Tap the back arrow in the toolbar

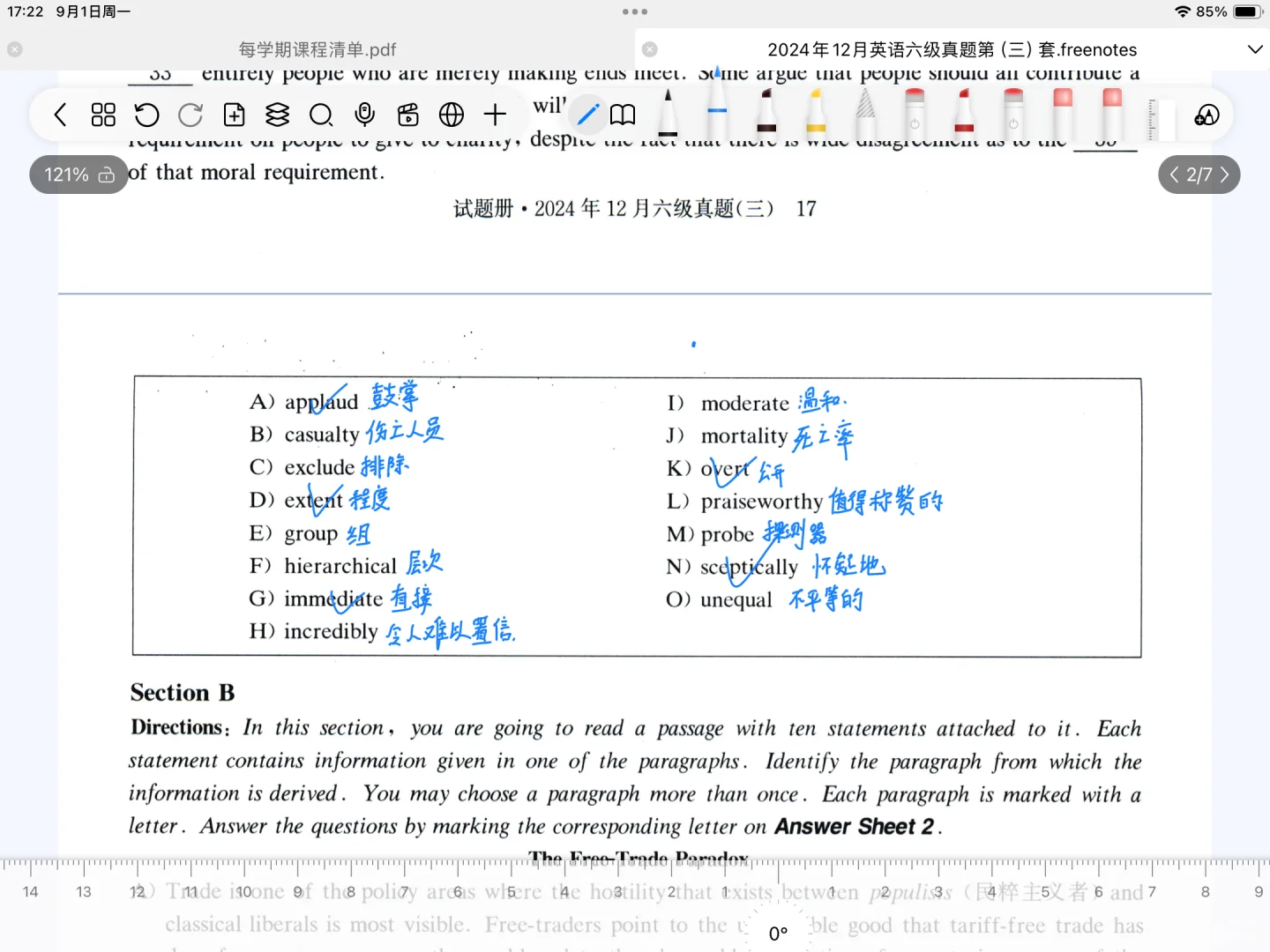pyautogui.click(x=60, y=115)
